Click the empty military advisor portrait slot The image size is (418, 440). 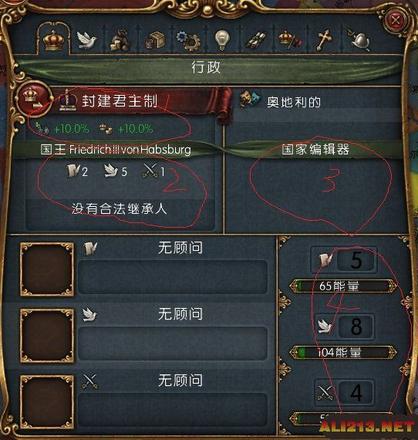(x=47, y=402)
